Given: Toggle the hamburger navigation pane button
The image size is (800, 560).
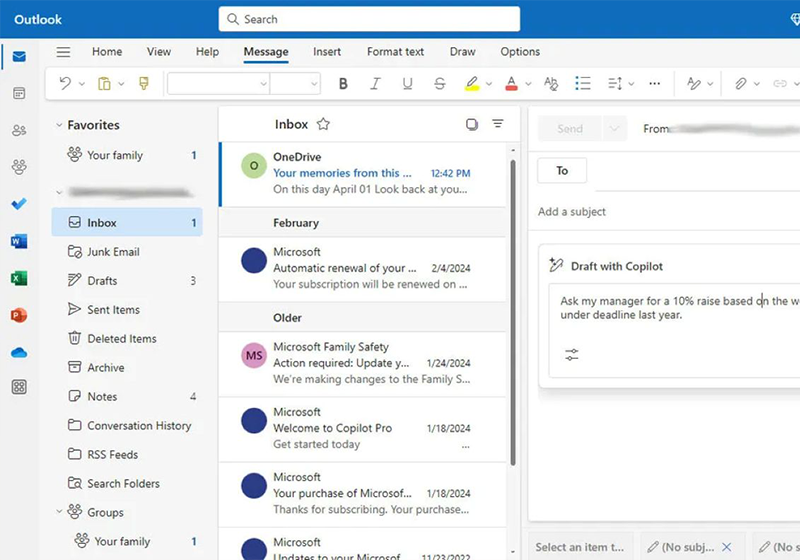Looking at the screenshot, I should coord(63,52).
